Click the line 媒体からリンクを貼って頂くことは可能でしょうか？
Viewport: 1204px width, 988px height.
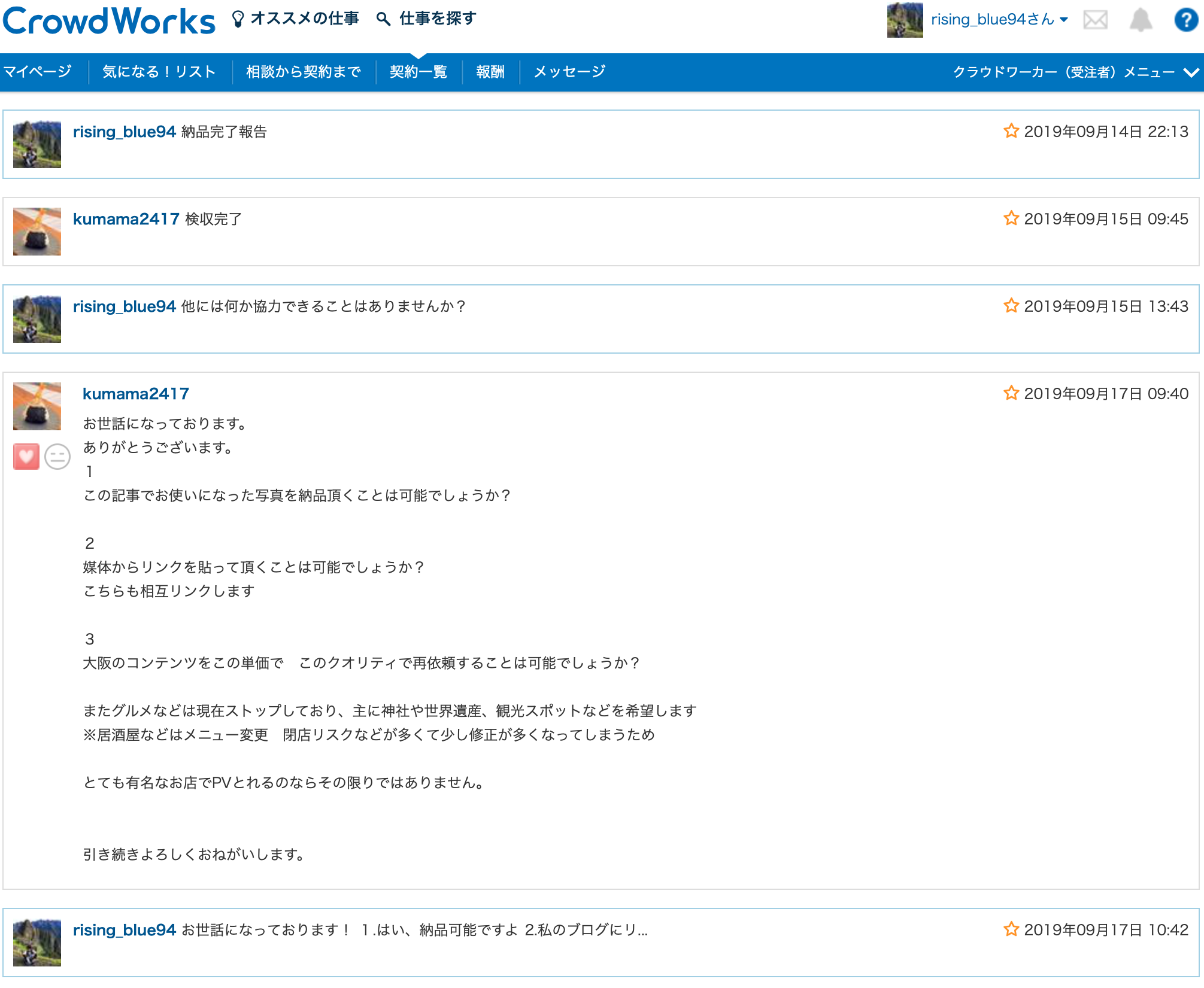(254, 567)
